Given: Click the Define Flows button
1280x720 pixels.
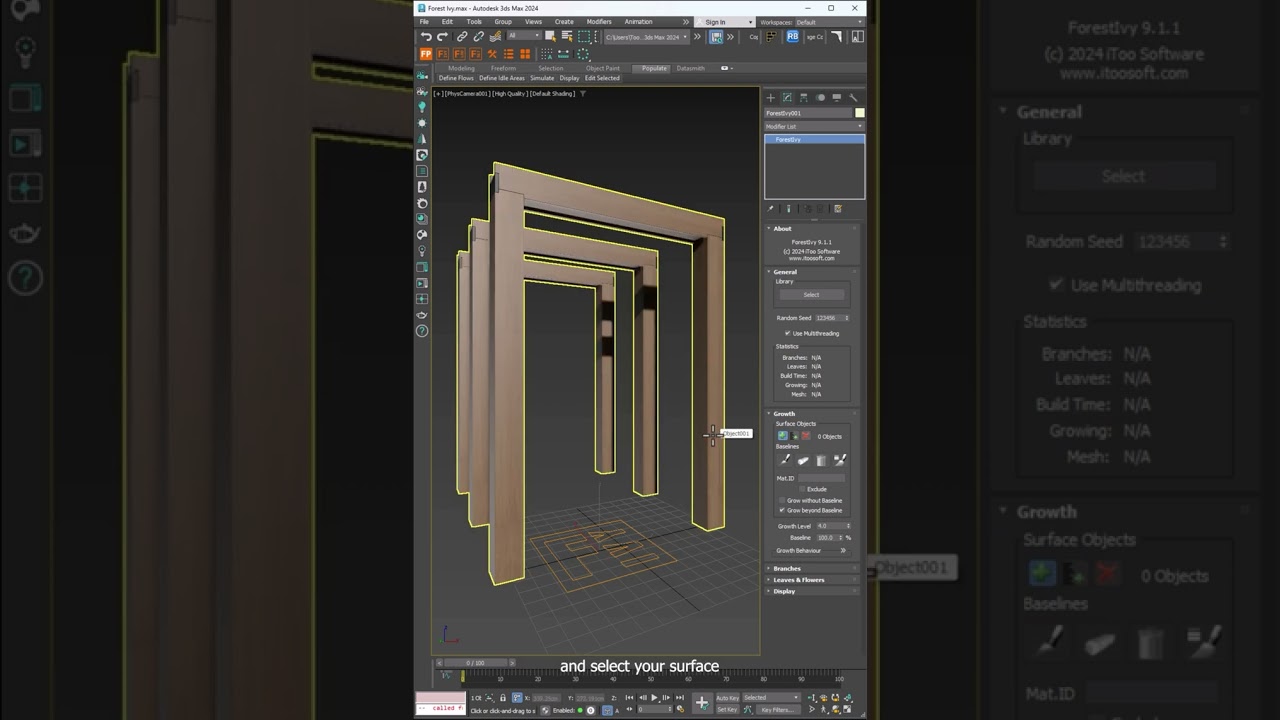Looking at the screenshot, I should [x=456, y=78].
